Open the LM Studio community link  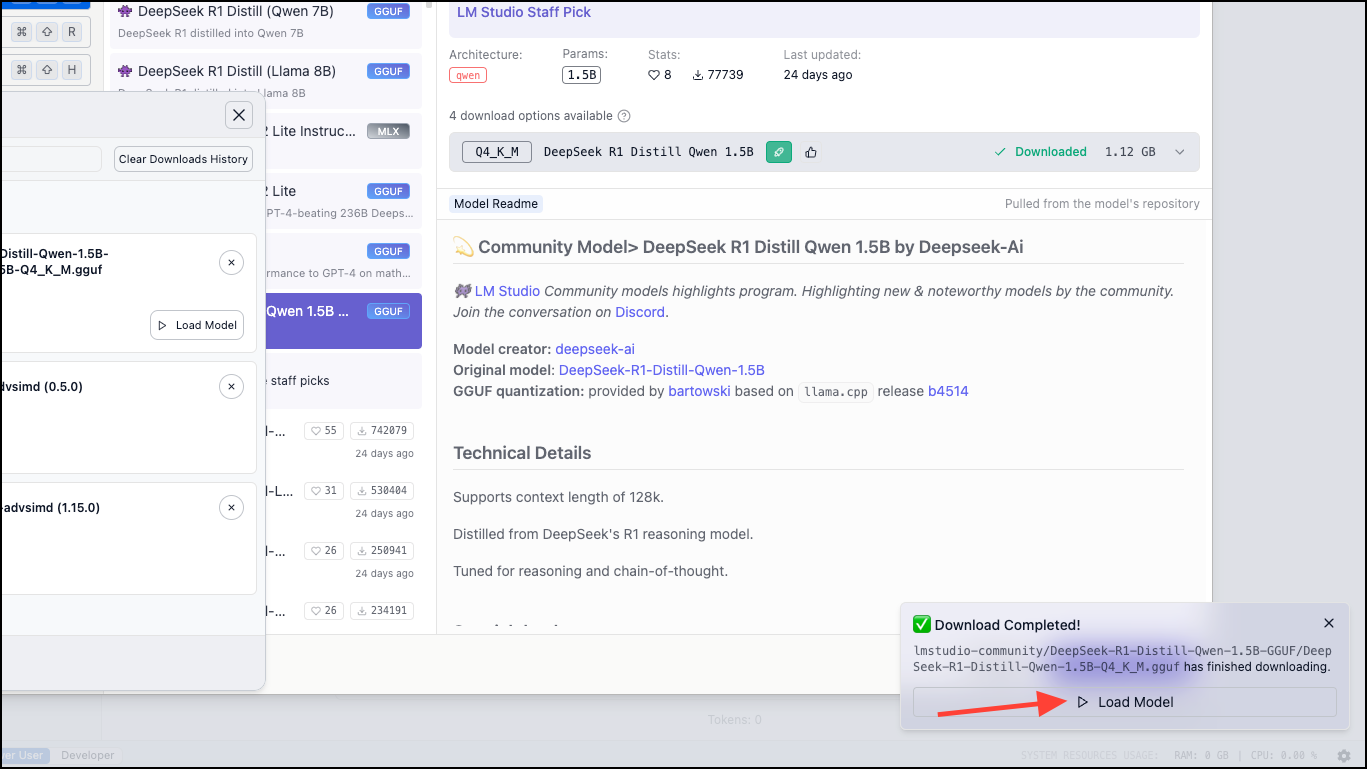pyautogui.click(x=507, y=291)
